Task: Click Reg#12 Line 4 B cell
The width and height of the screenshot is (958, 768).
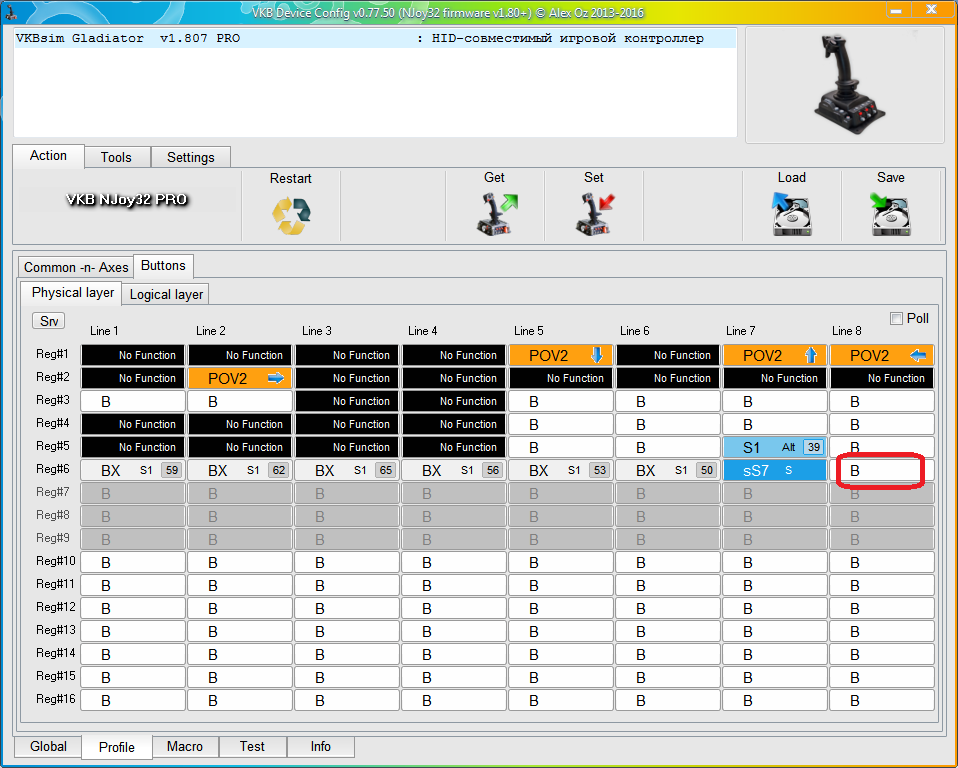Action: [453, 609]
